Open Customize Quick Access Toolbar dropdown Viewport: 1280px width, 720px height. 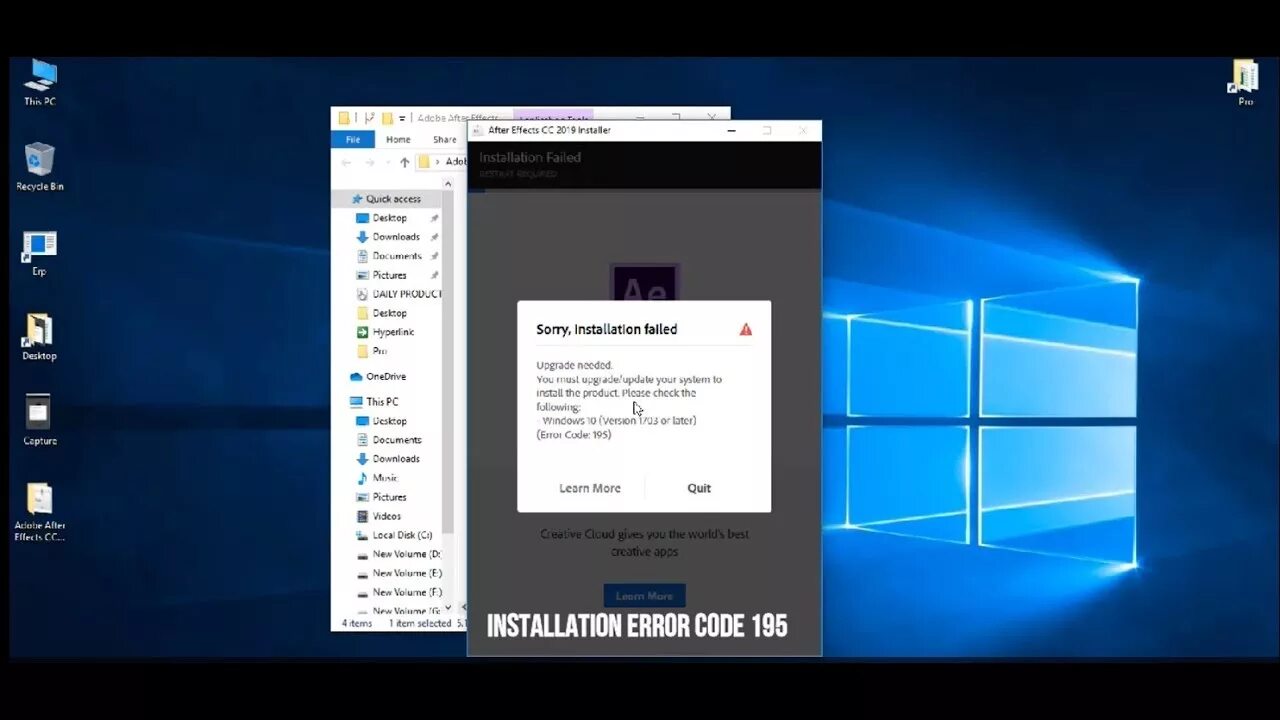tap(402, 118)
